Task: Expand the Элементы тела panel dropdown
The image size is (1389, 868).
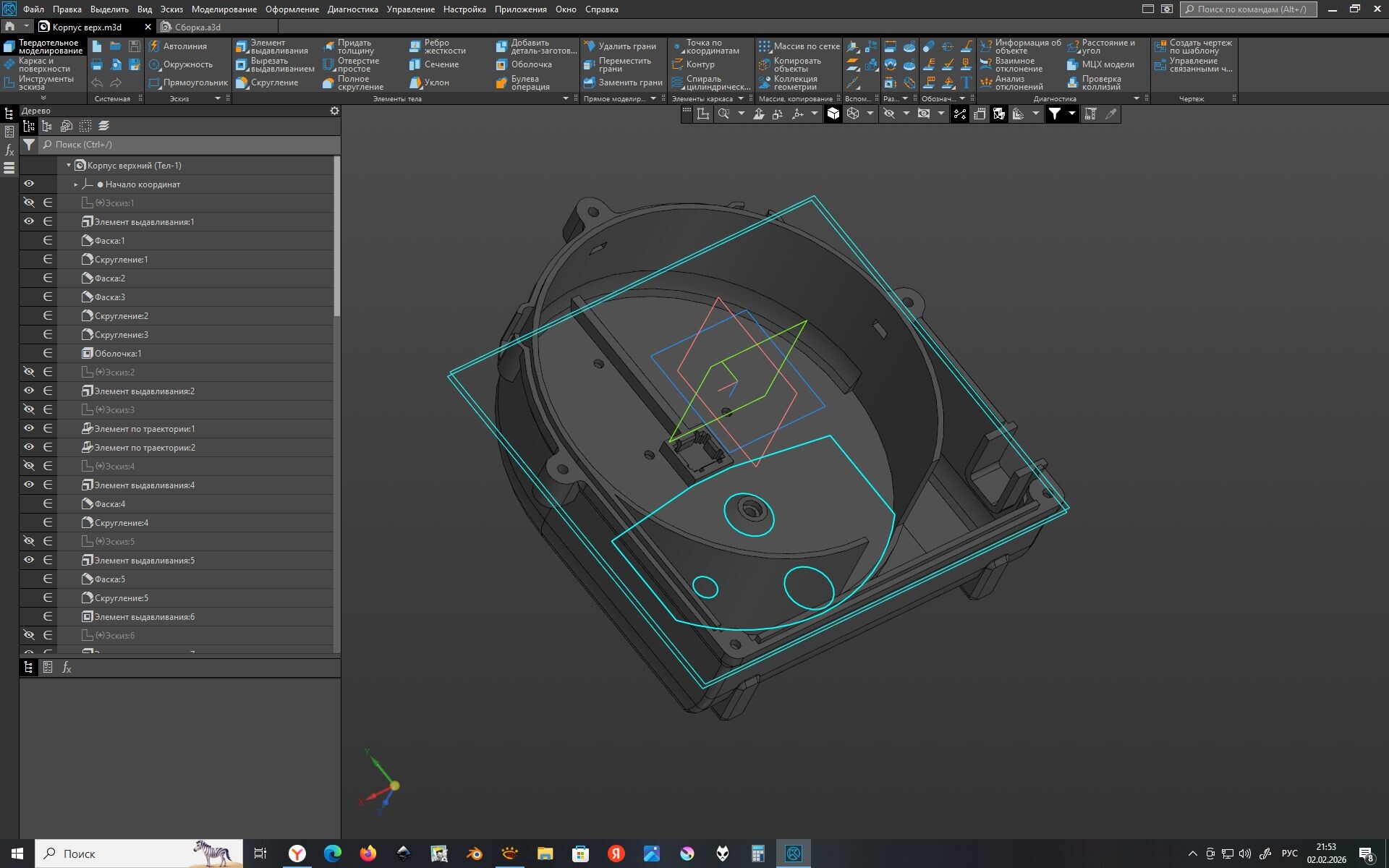Action: [566, 98]
